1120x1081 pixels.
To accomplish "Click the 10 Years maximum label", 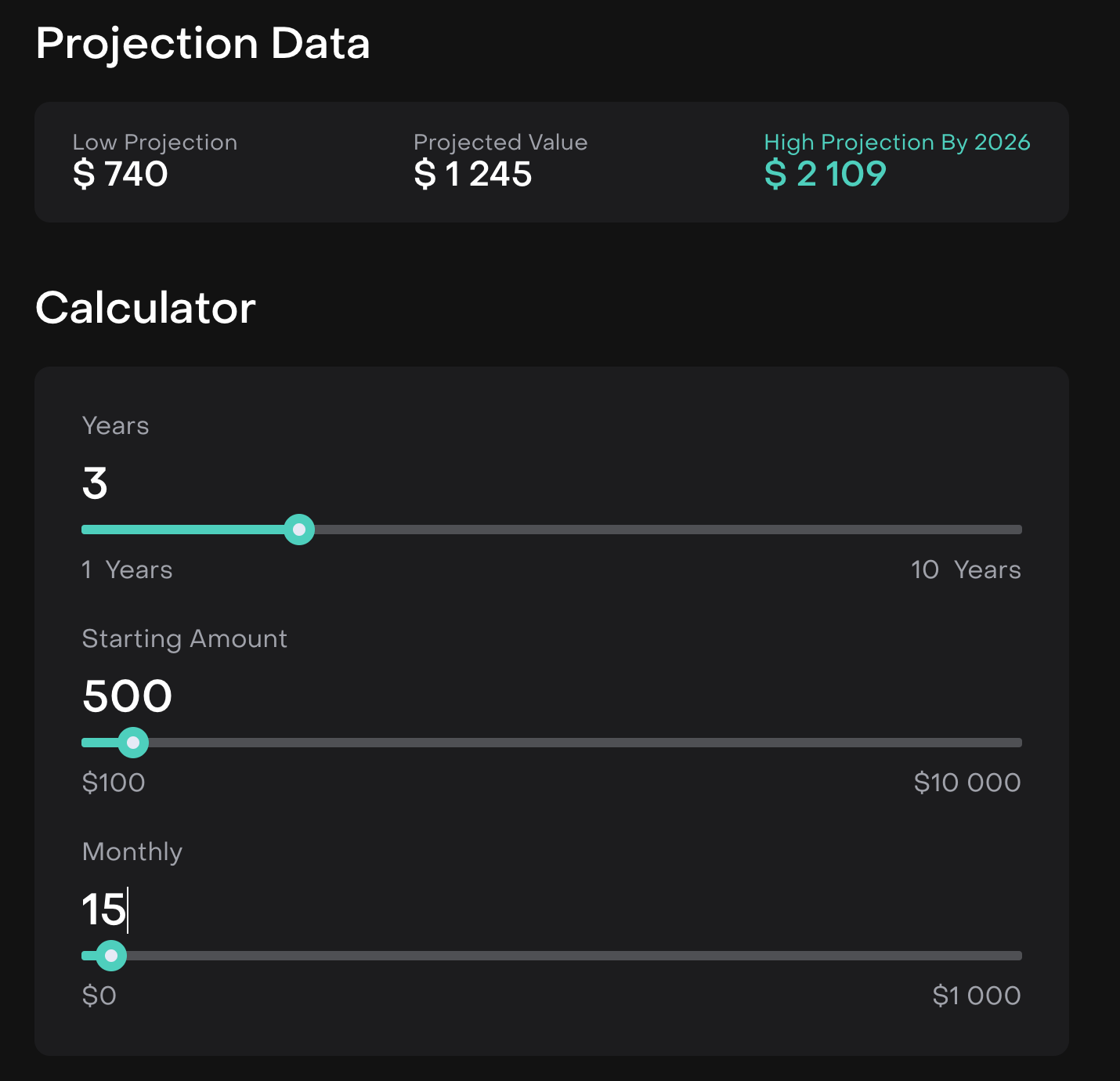I will click(966, 569).
